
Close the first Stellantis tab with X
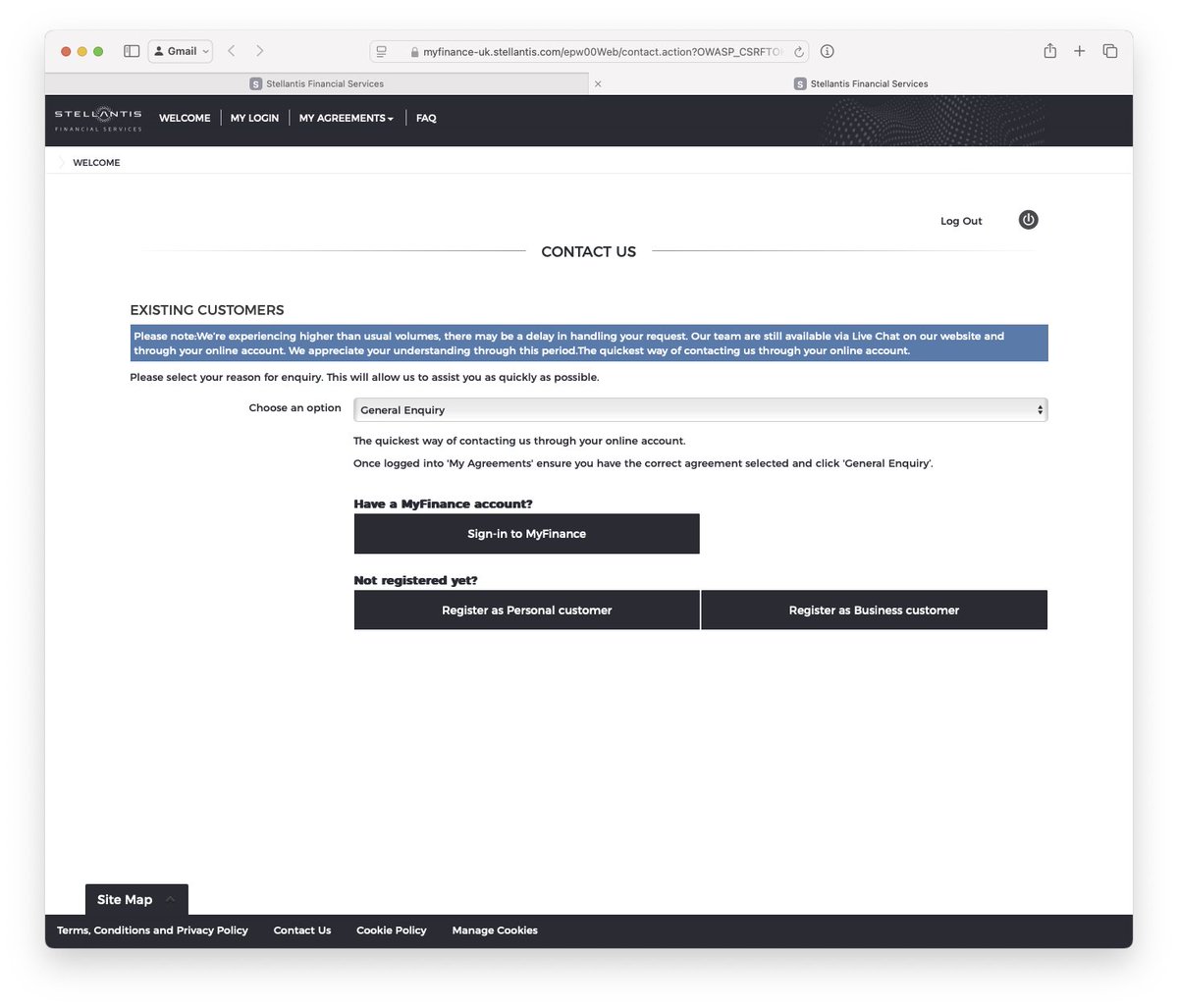pyautogui.click(x=598, y=83)
